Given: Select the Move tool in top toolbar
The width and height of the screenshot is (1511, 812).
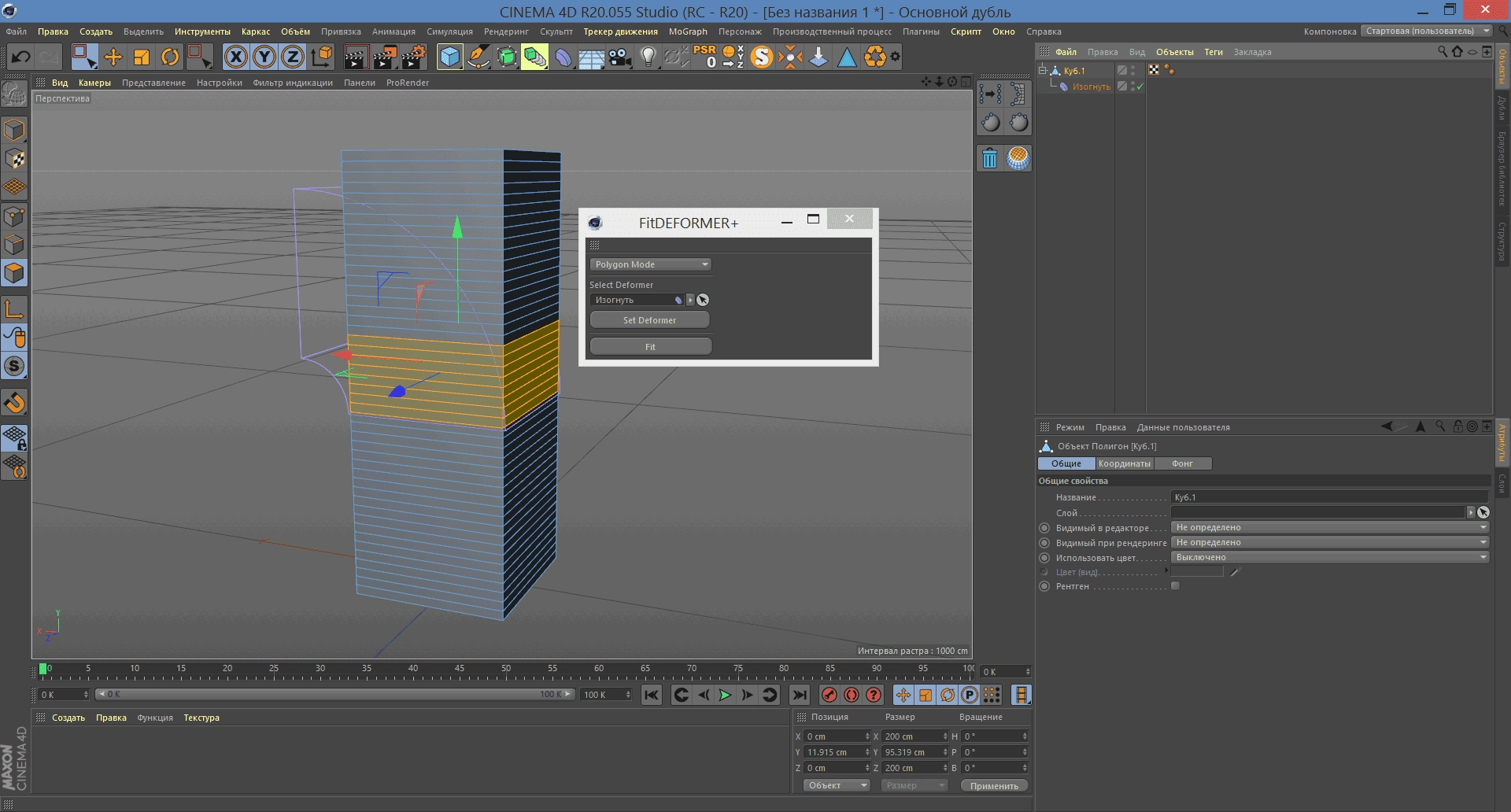Looking at the screenshot, I should [113, 57].
